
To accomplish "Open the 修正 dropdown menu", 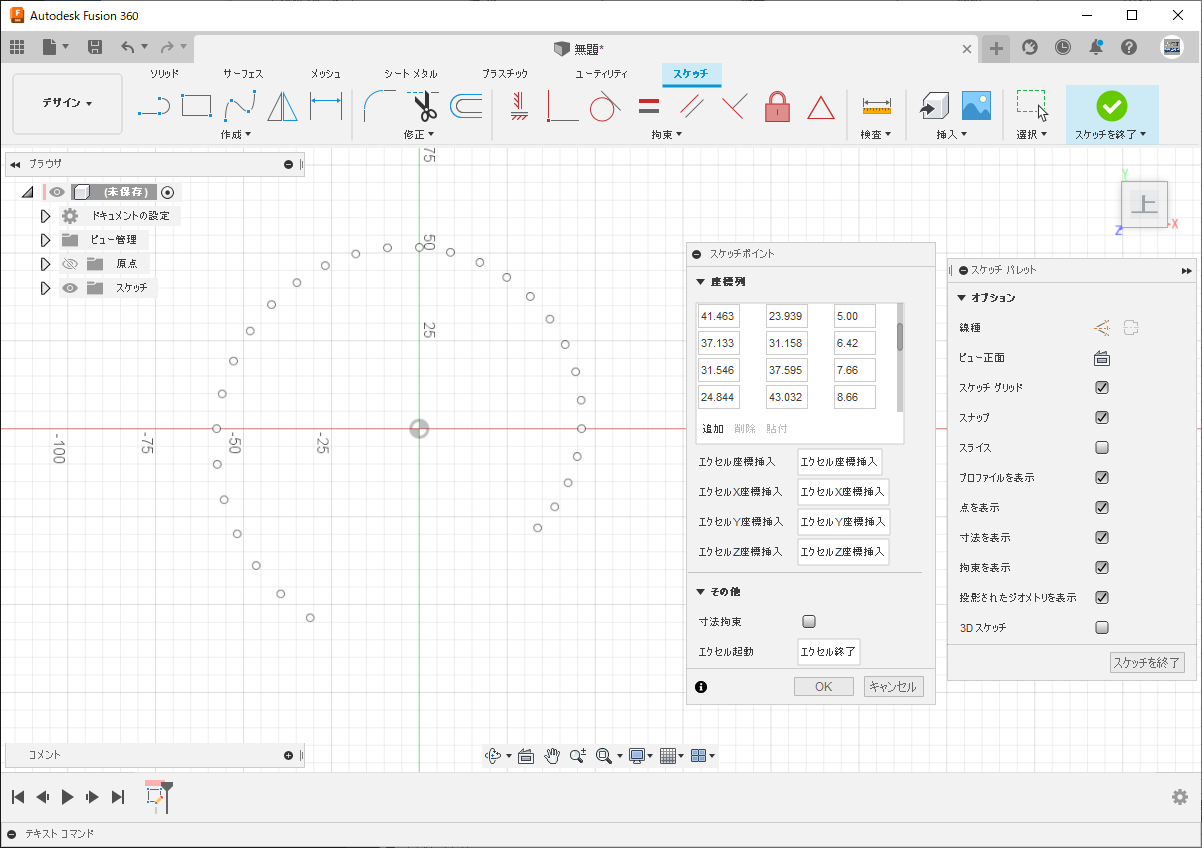I will [x=419, y=134].
